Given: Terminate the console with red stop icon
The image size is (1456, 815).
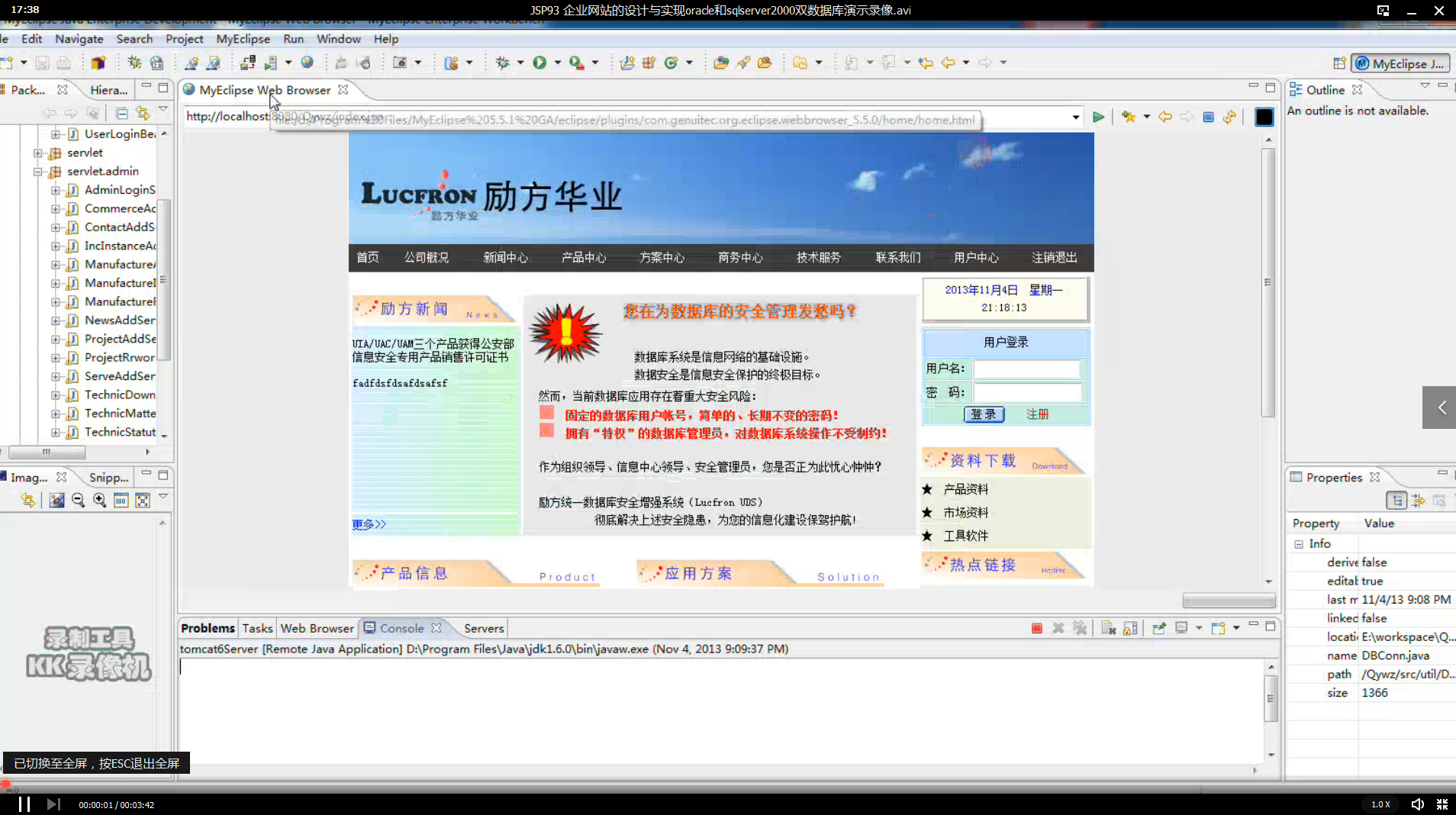Looking at the screenshot, I should [1036, 628].
